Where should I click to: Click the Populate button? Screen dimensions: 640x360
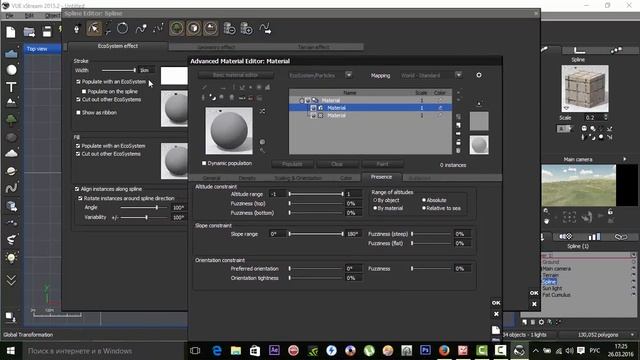(x=293, y=164)
